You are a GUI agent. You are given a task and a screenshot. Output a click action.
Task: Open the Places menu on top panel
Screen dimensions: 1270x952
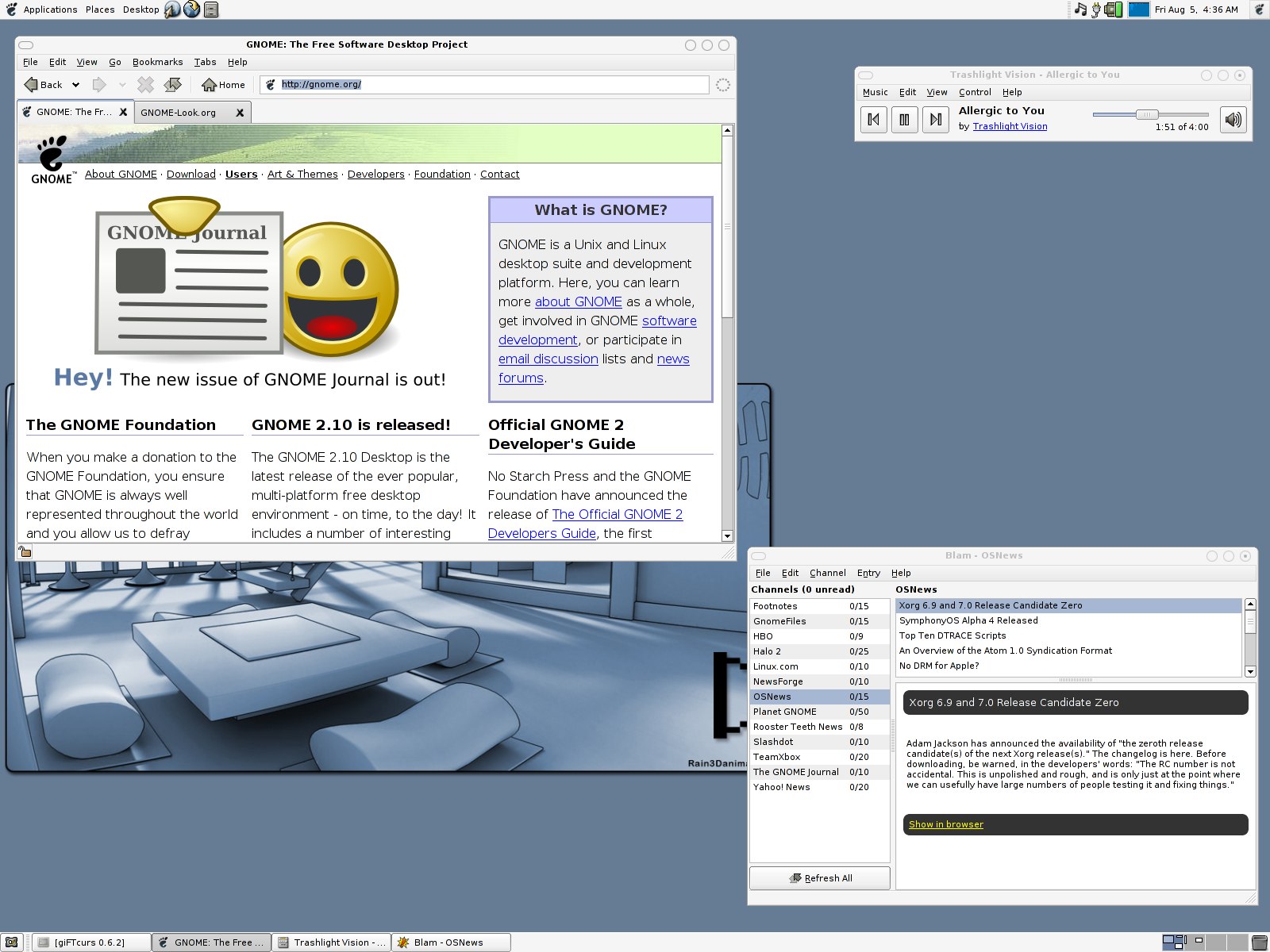tap(100, 10)
